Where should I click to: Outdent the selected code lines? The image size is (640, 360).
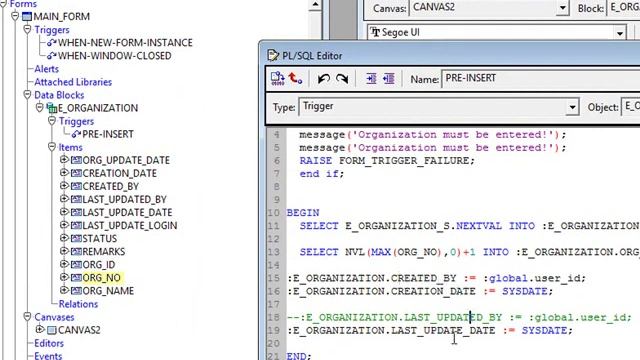coord(389,78)
